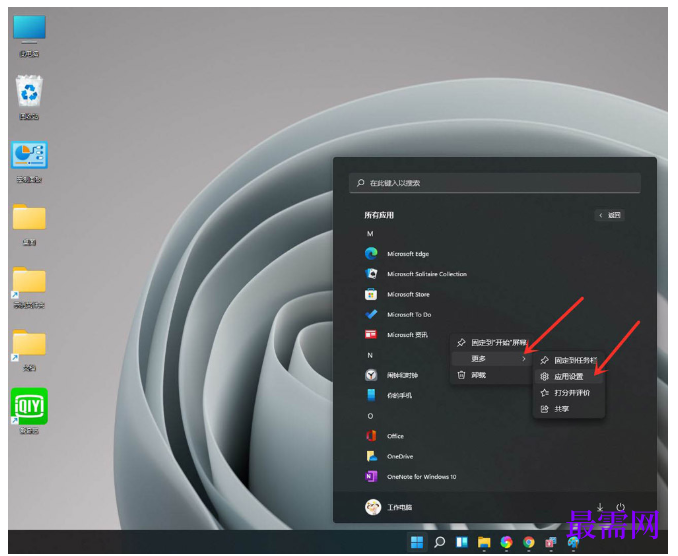Click the power icon in Start menu
Image resolution: width=678 pixels, height=556 pixels.
point(620,507)
